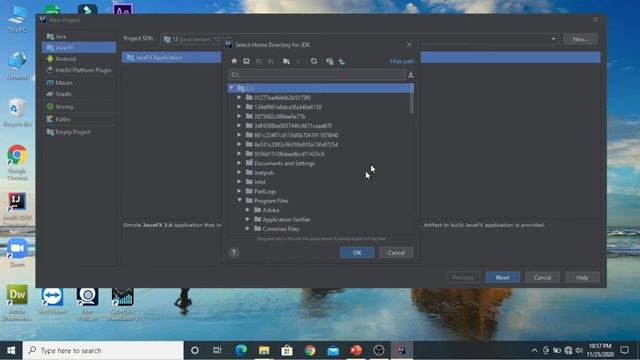Open the Project SDK dropdown arrow
640x360 pixels.
(553, 39)
